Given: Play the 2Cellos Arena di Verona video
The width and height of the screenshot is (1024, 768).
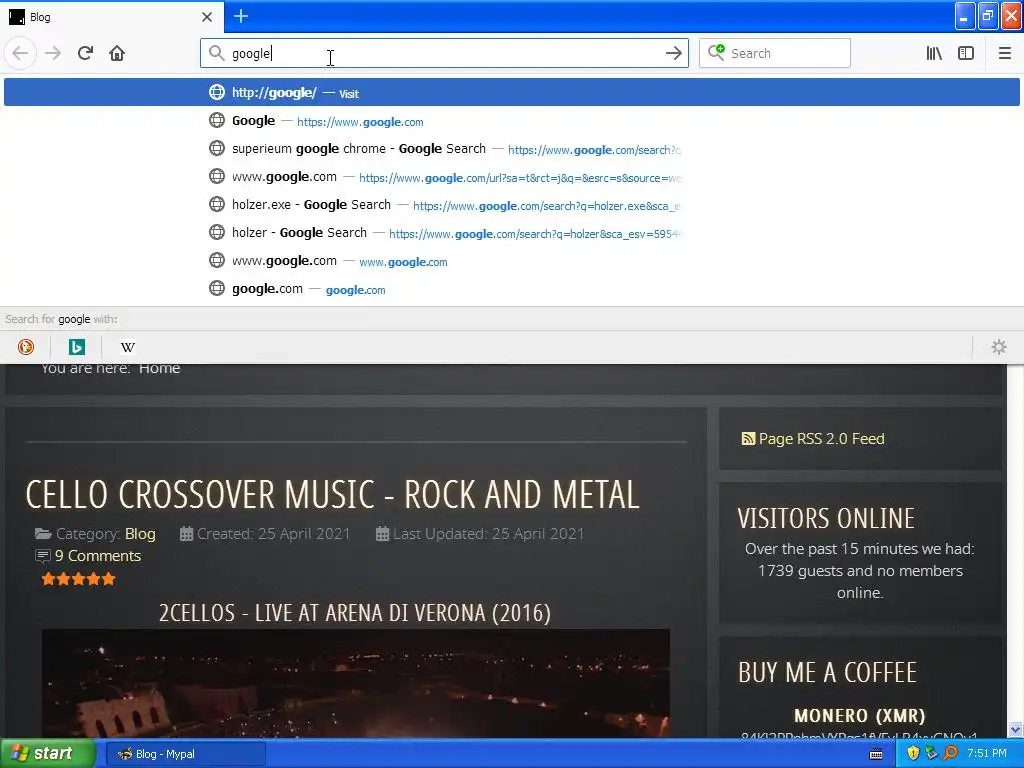Looking at the screenshot, I should tap(356, 683).
